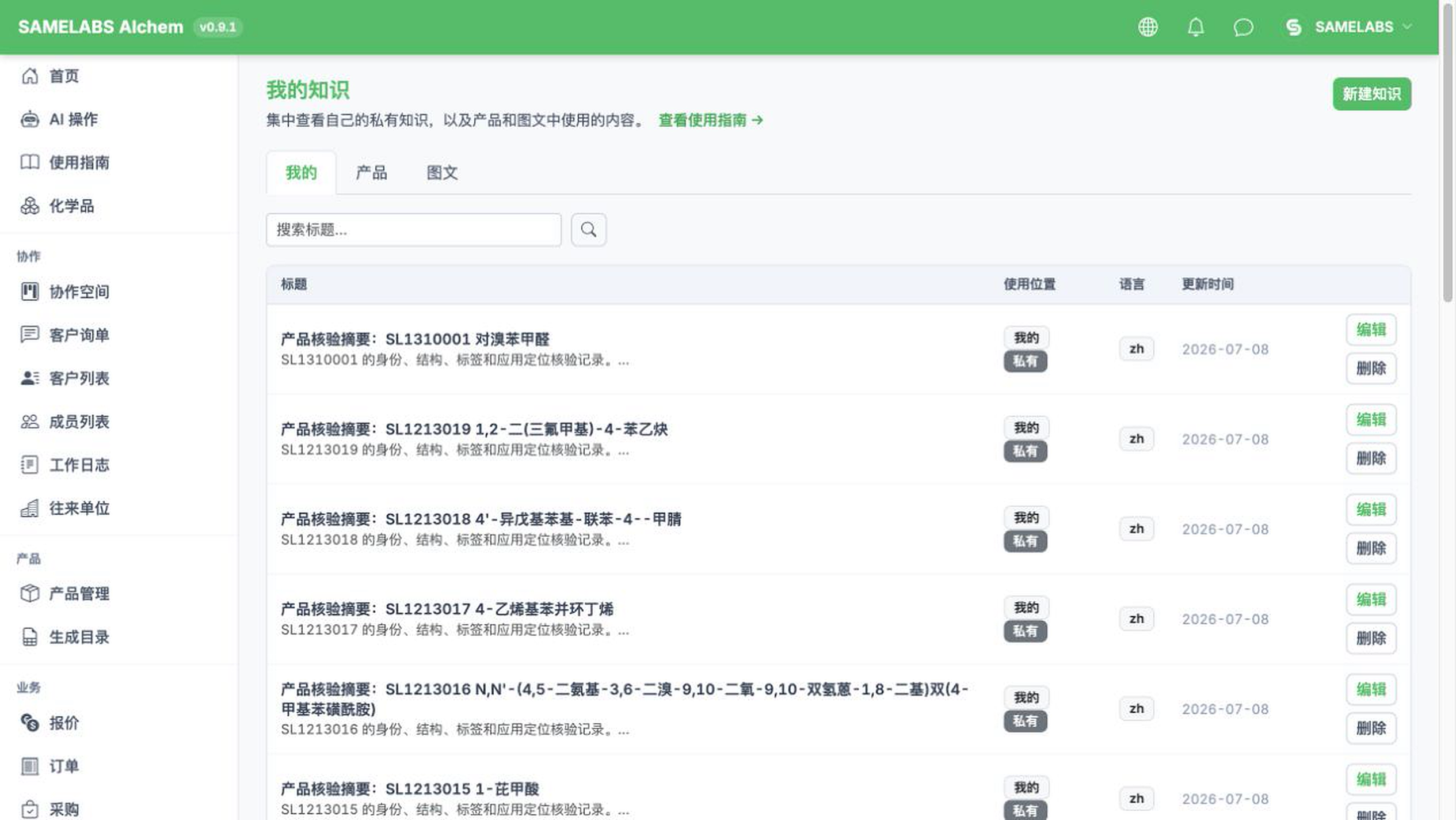Image resolution: width=1456 pixels, height=820 pixels.
Task: Open 生成目录 file icon
Action: click(x=30, y=637)
